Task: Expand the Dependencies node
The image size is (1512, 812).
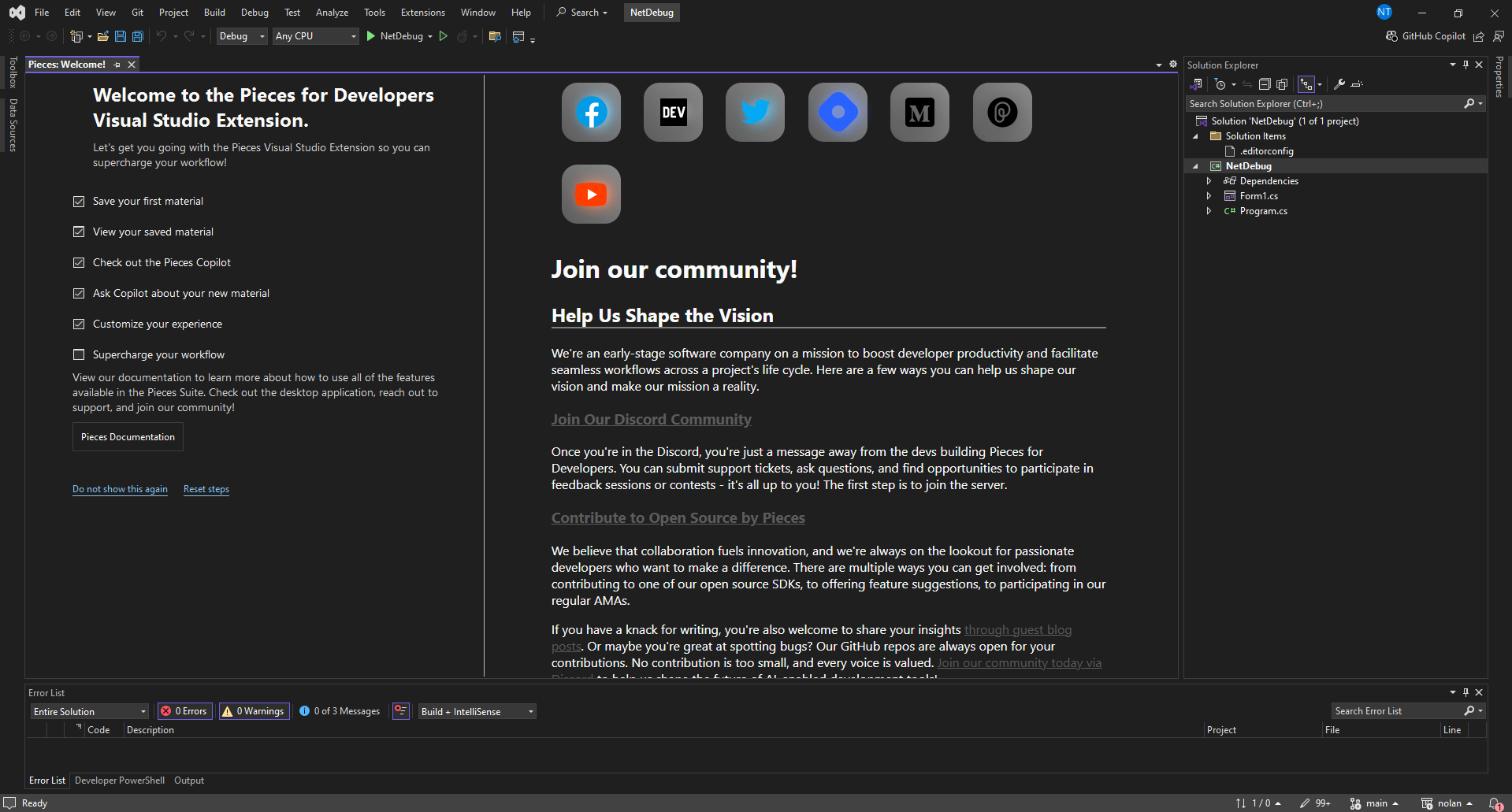Action: [x=1209, y=181]
